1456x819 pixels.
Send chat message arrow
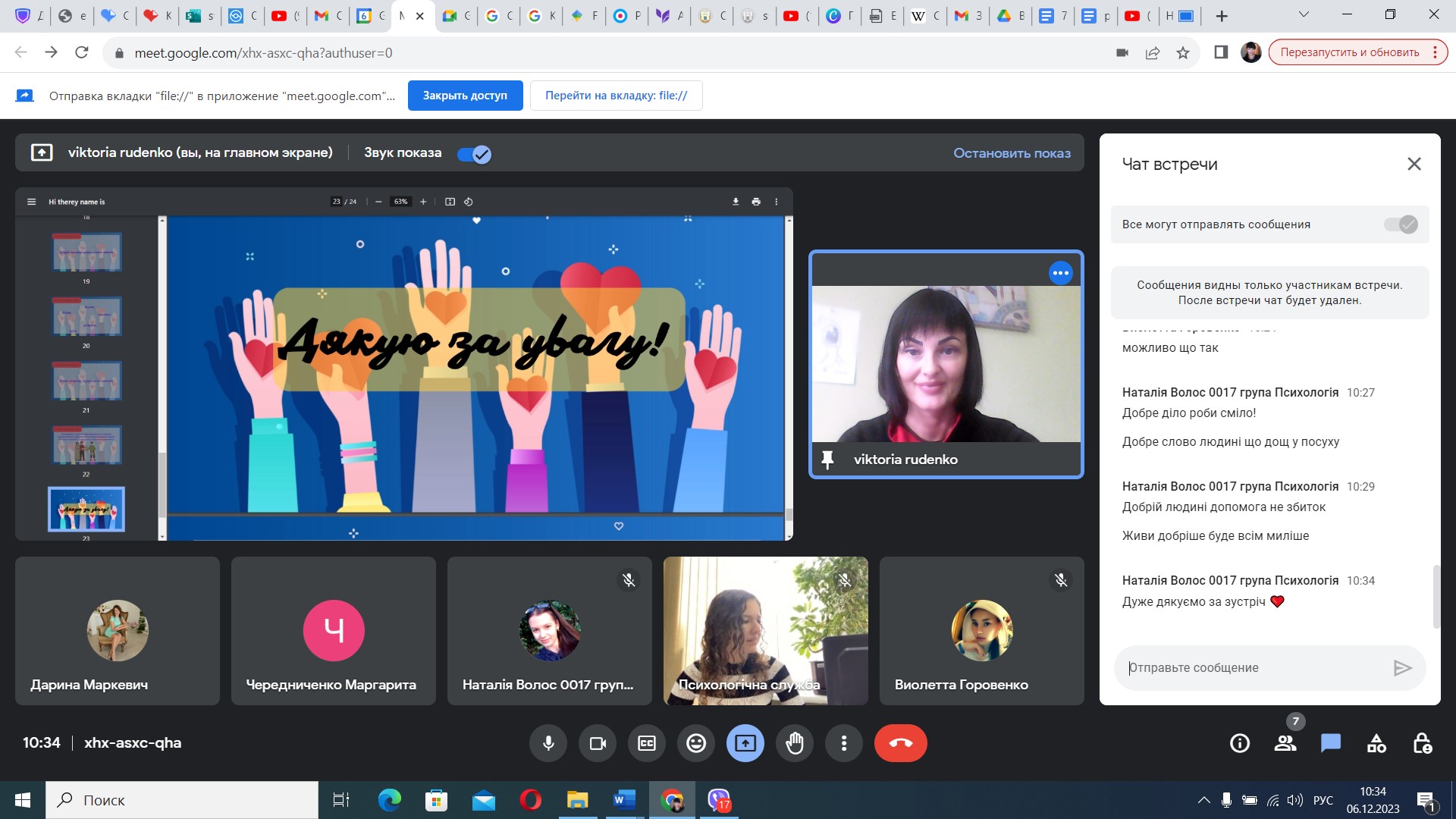1402,667
